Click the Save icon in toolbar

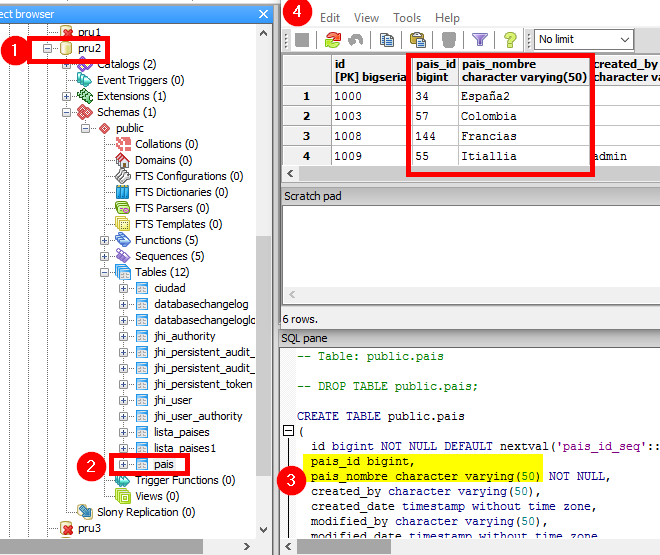(302, 40)
